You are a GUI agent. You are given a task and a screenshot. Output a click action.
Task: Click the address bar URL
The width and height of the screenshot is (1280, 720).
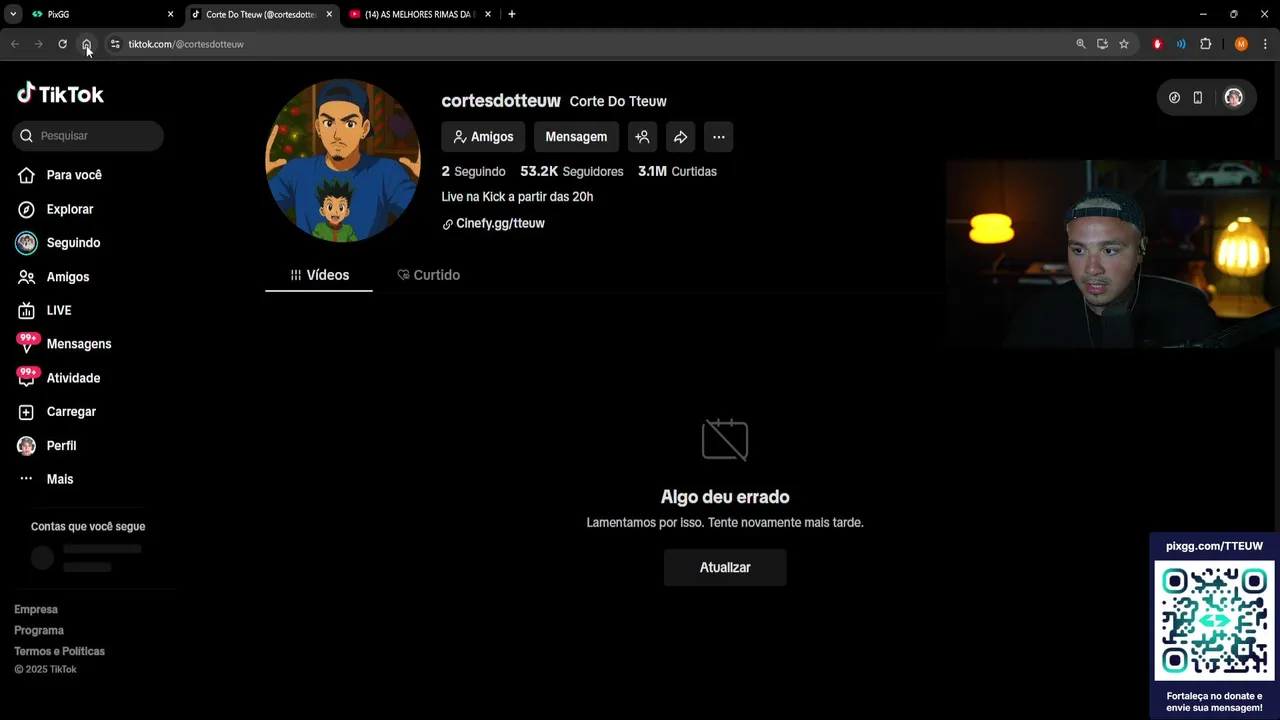click(186, 44)
